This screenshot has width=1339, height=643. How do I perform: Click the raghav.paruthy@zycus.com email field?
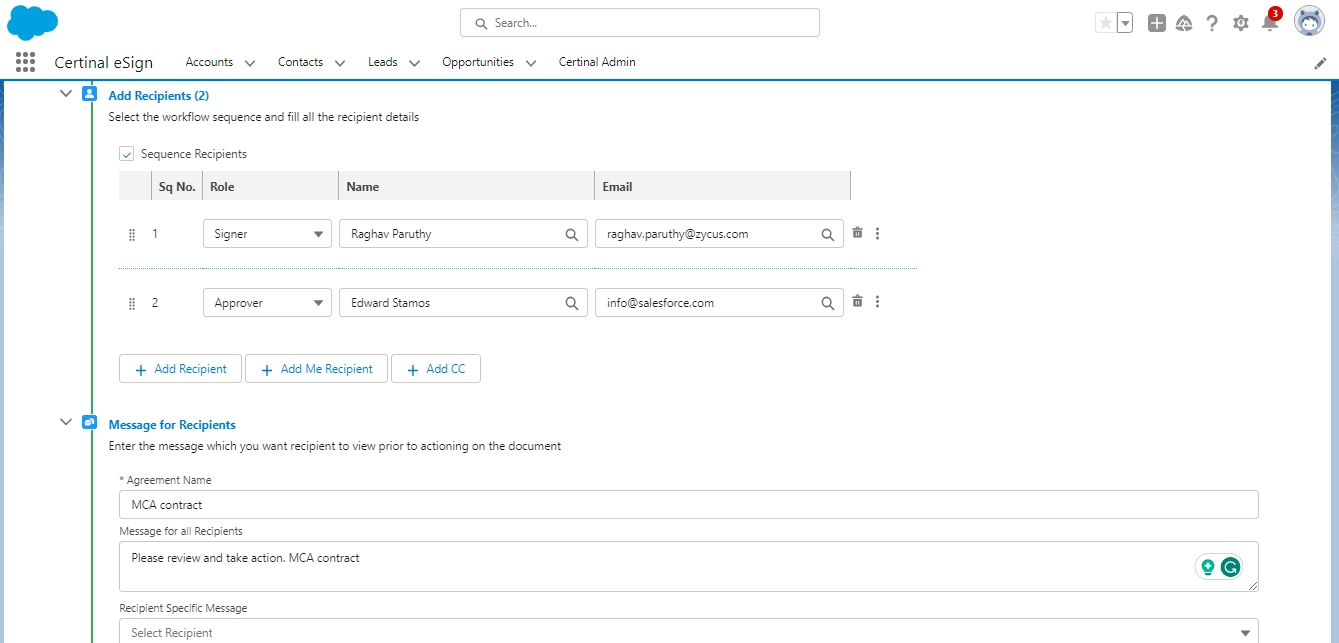click(x=719, y=234)
